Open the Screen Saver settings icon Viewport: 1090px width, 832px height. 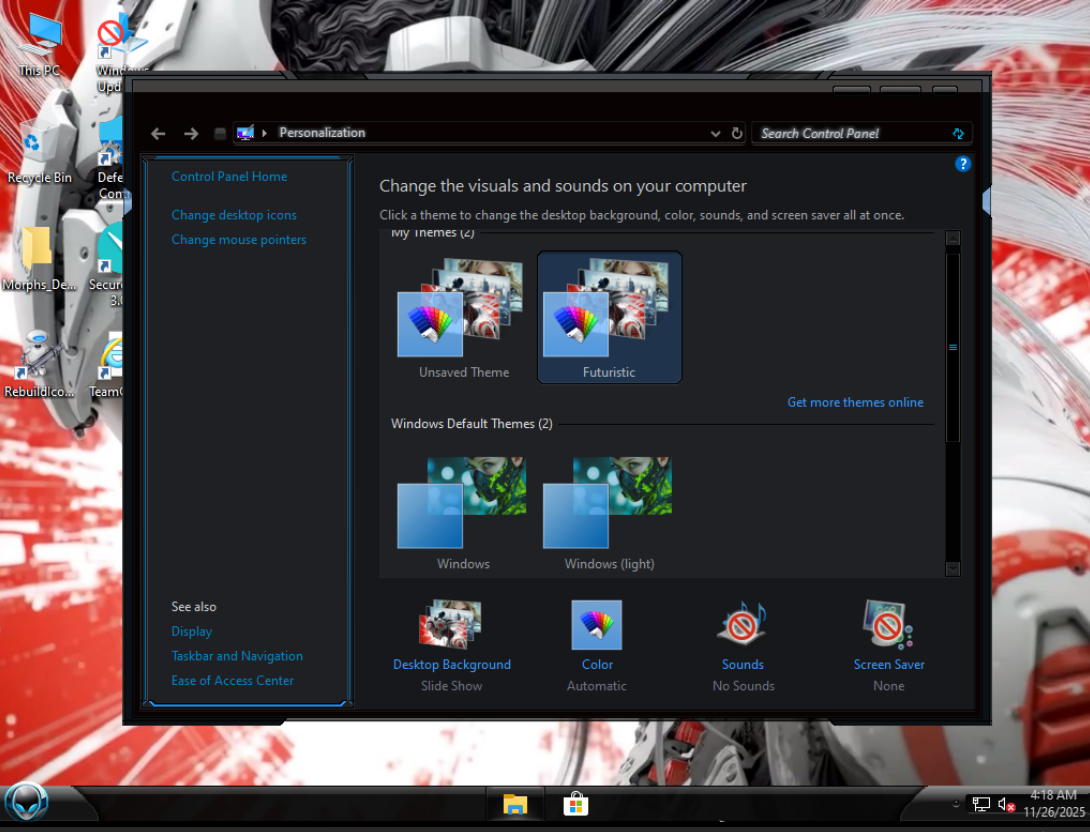coord(888,624)
